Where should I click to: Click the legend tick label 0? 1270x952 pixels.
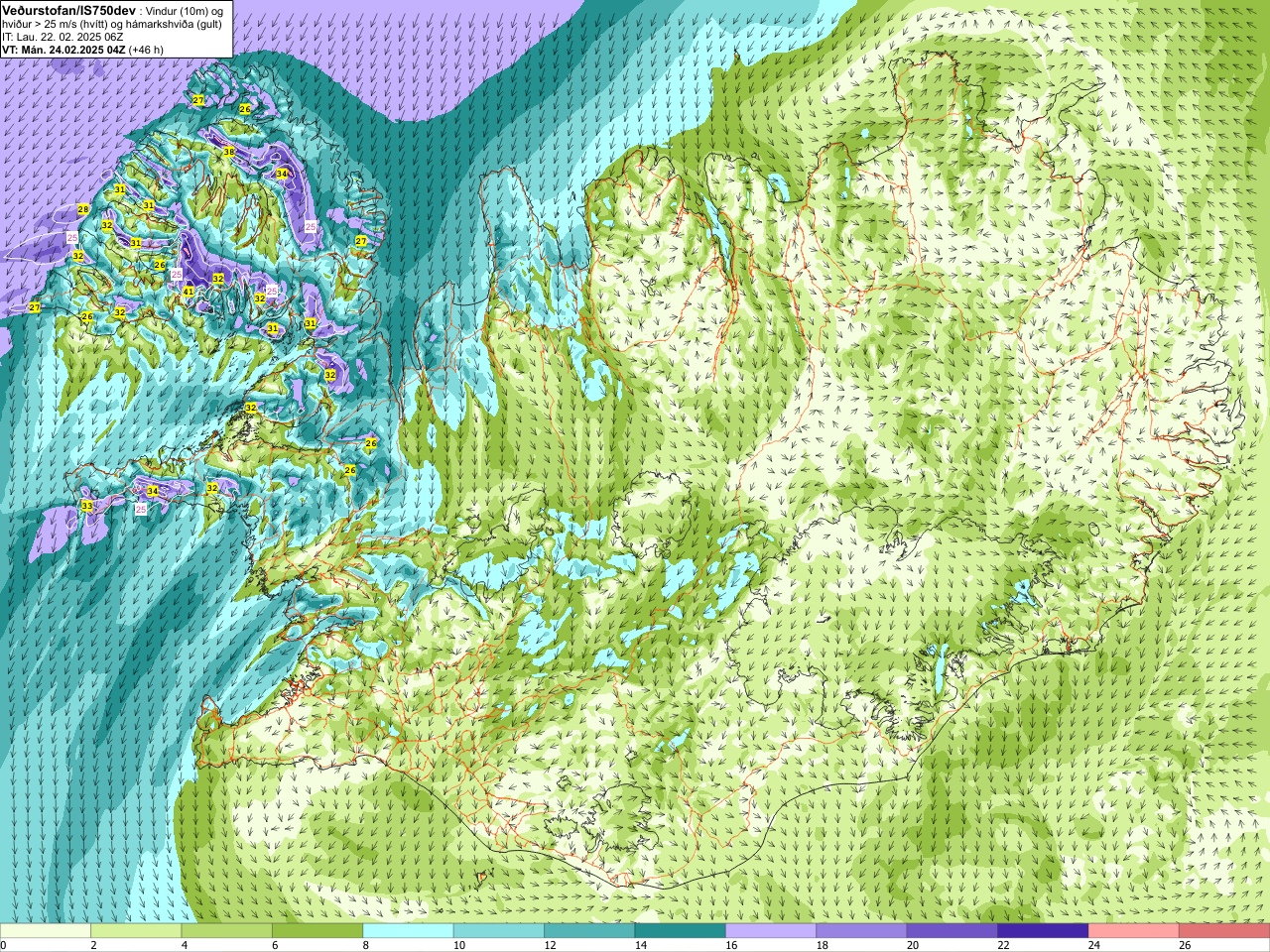[x=3, y=945]
